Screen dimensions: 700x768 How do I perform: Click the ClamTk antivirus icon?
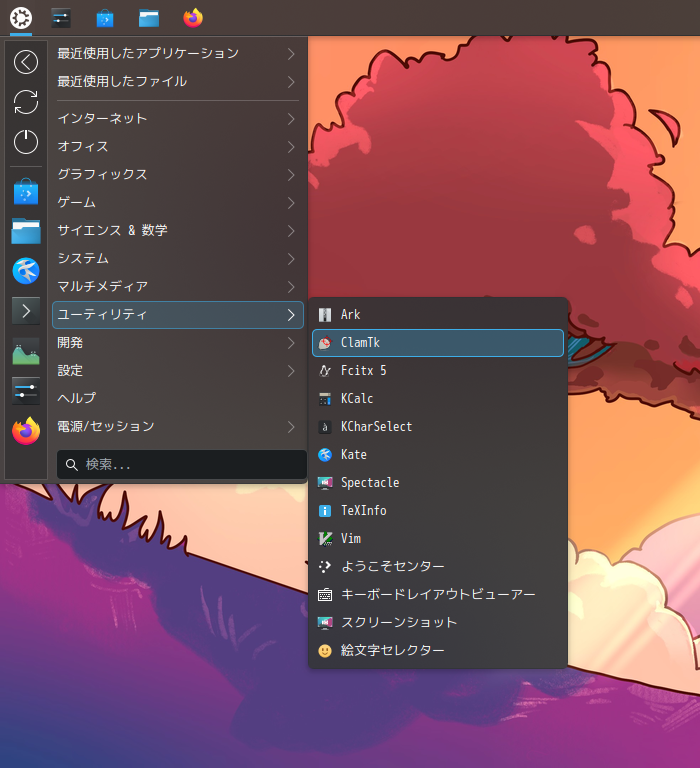pos(325,343)
